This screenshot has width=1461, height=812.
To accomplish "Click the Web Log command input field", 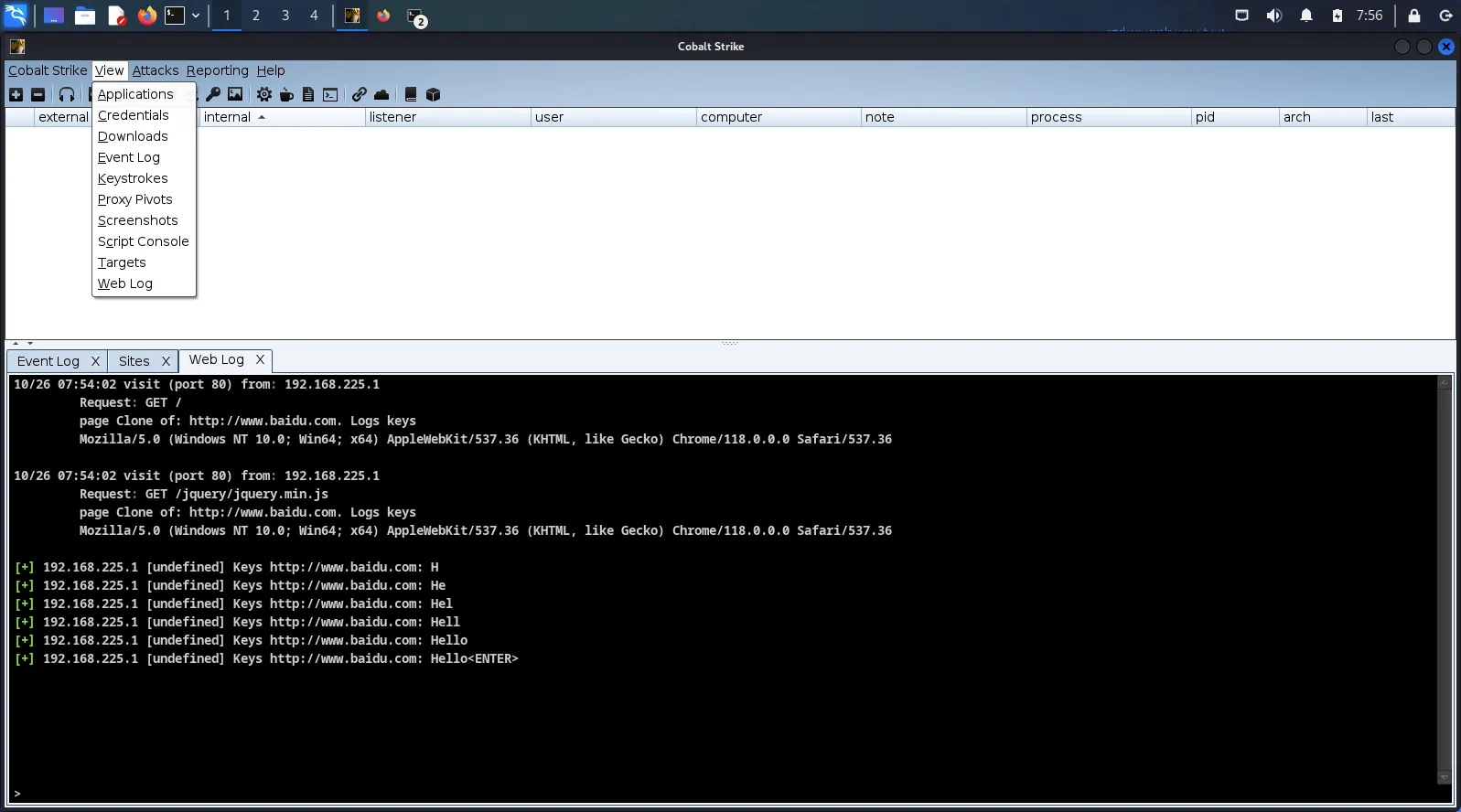I will [723, 793].
